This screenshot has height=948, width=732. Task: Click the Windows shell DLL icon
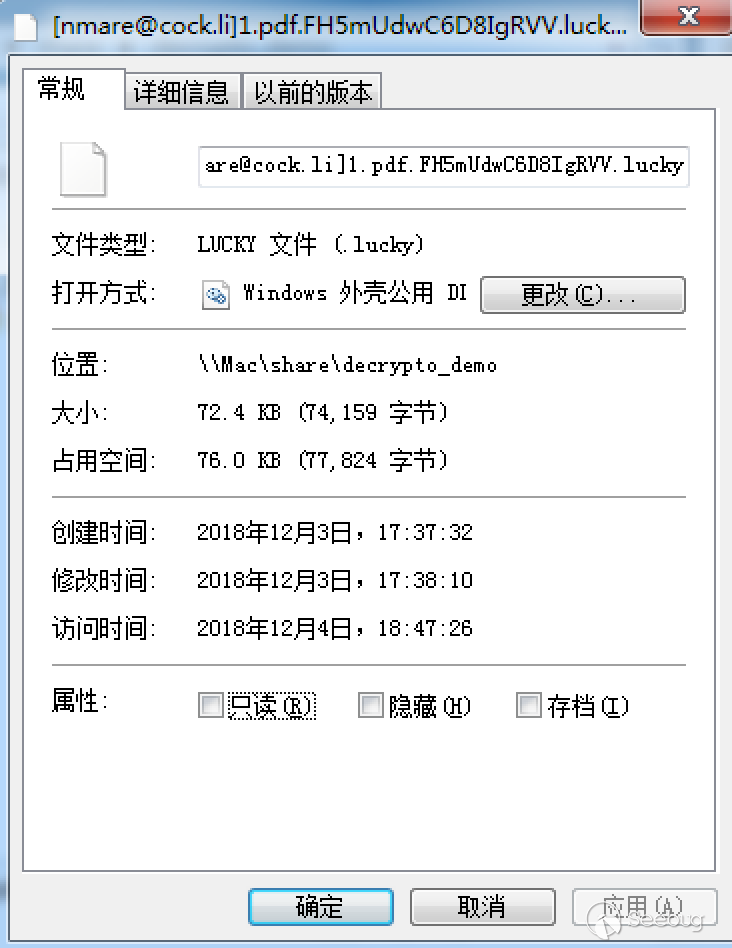(x=216, y=294)
